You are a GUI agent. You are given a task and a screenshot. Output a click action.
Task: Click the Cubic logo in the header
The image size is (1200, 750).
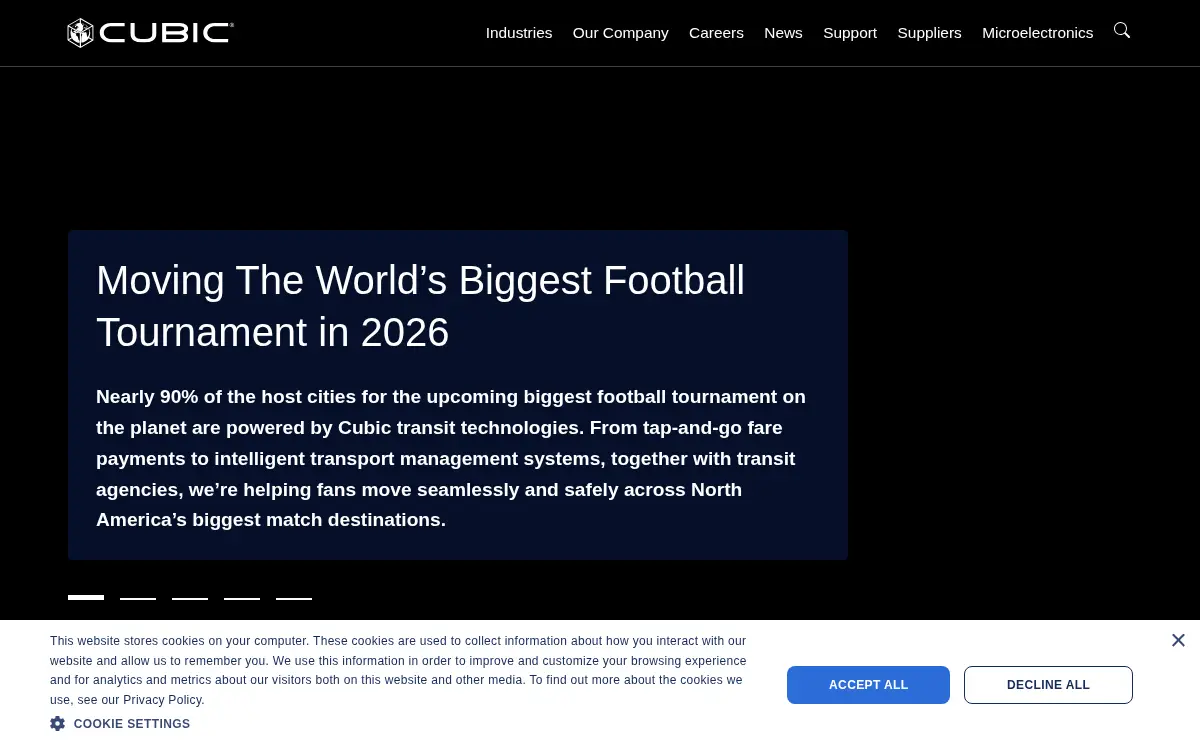(x=150, y=33)
